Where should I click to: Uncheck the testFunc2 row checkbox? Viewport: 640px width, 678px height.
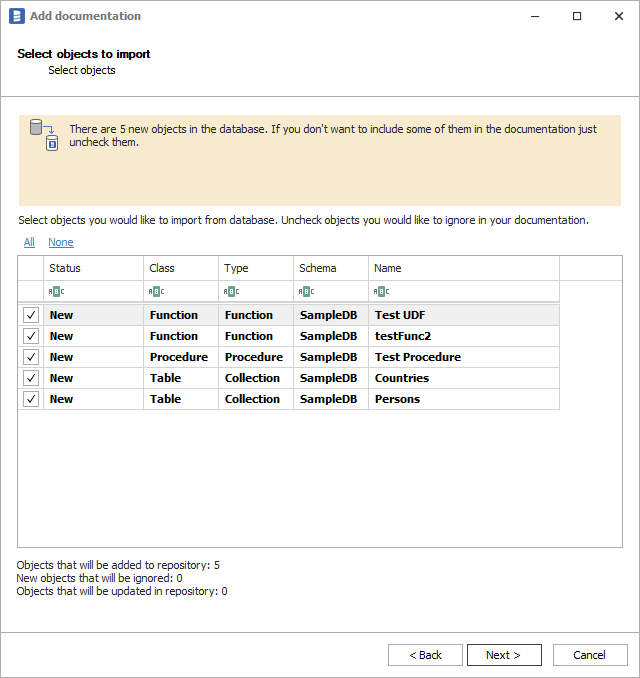click(x=31, y=336)
